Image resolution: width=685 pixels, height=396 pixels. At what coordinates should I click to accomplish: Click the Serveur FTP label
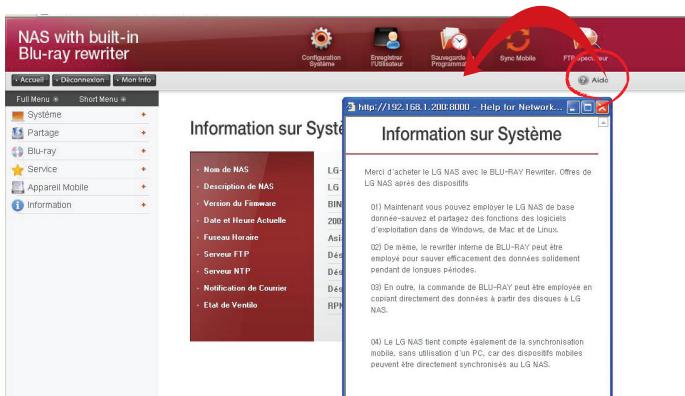click(226, 254)
